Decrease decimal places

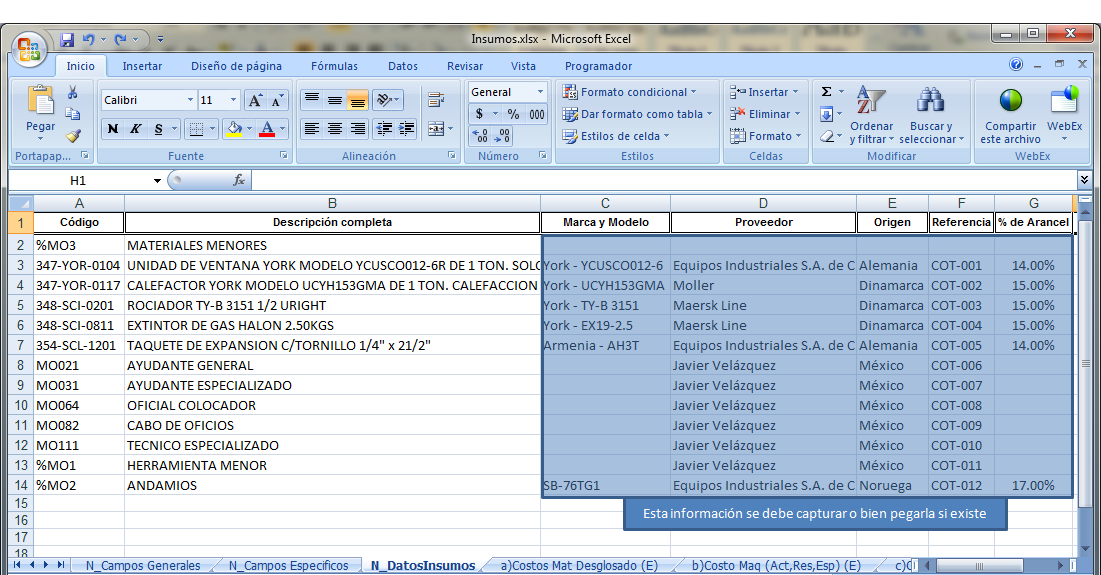point(502,136)
